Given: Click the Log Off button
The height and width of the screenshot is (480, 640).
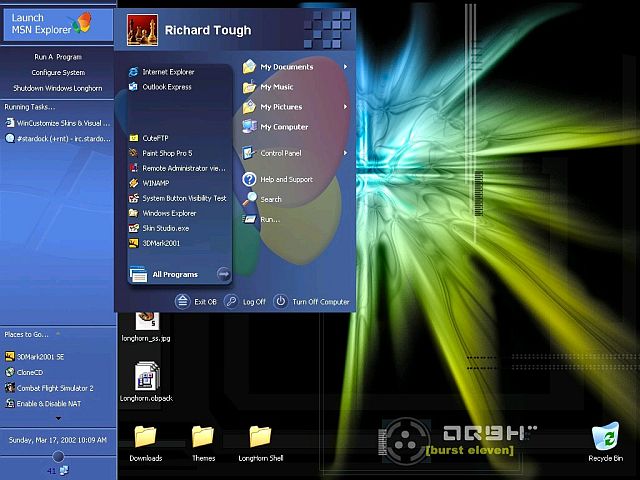Looking at the screenshot, I should [246, 301].
